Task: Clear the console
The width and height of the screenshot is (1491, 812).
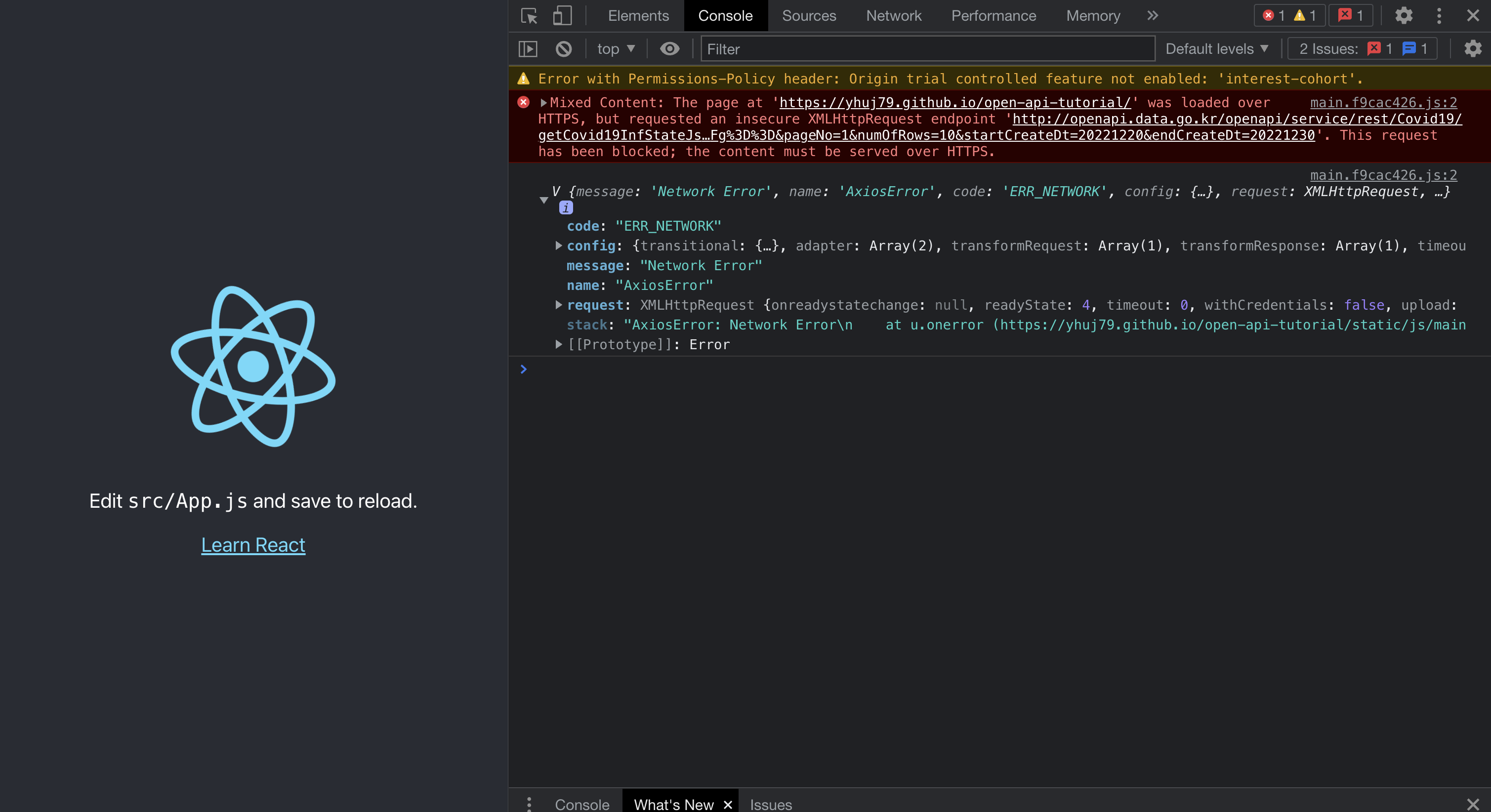Action: click(564, 48)
